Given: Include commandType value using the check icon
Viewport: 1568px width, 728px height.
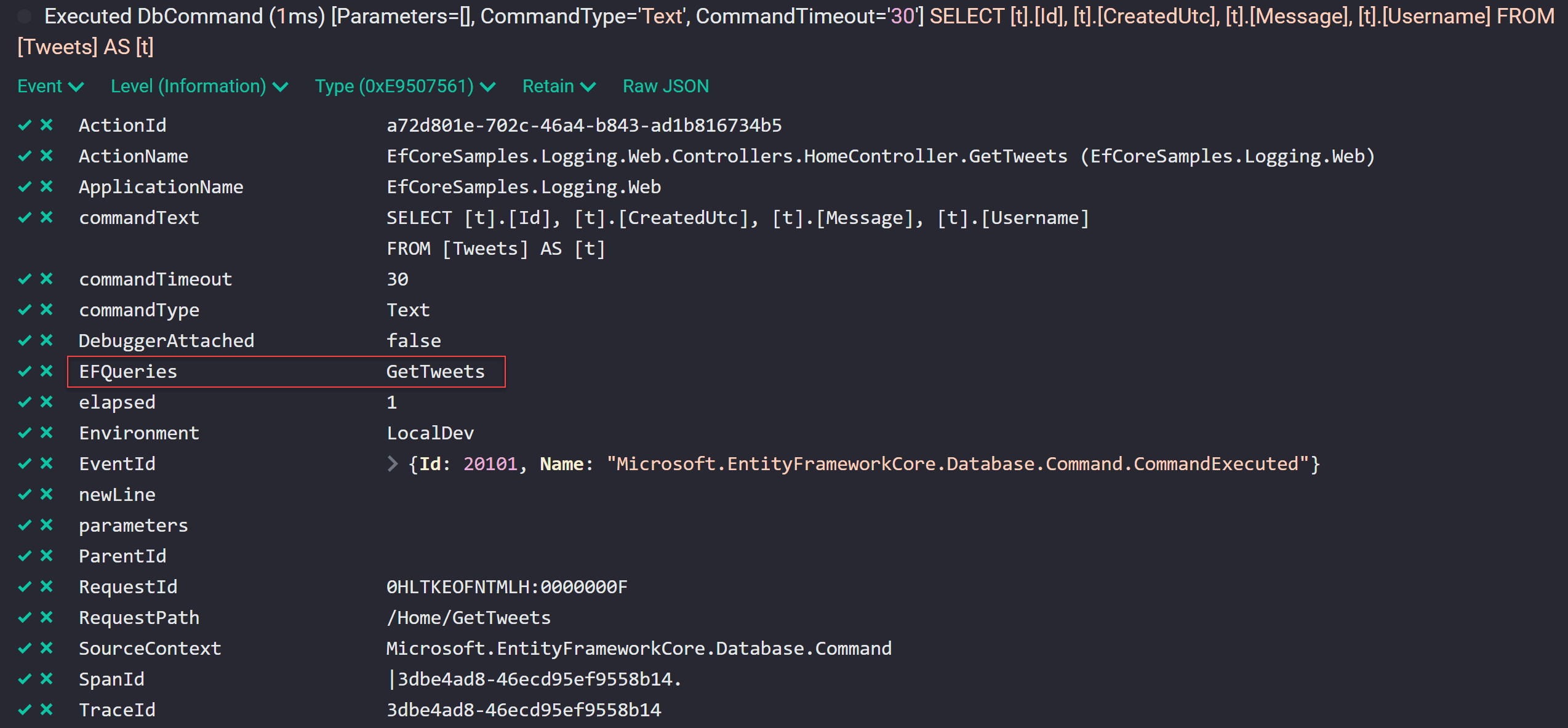Looking at the screenshot, I should [x=25, y=310].
